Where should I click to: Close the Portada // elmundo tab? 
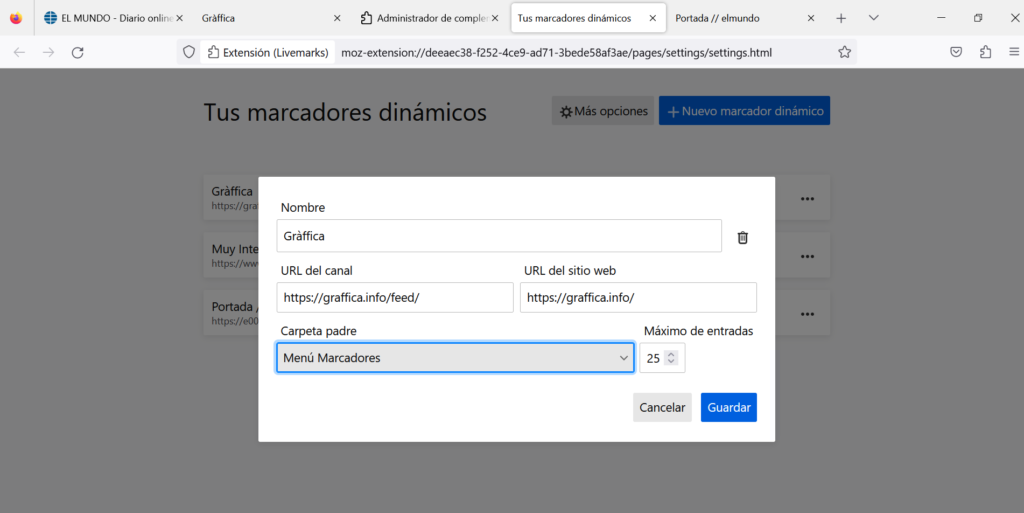tap(810, 18)
